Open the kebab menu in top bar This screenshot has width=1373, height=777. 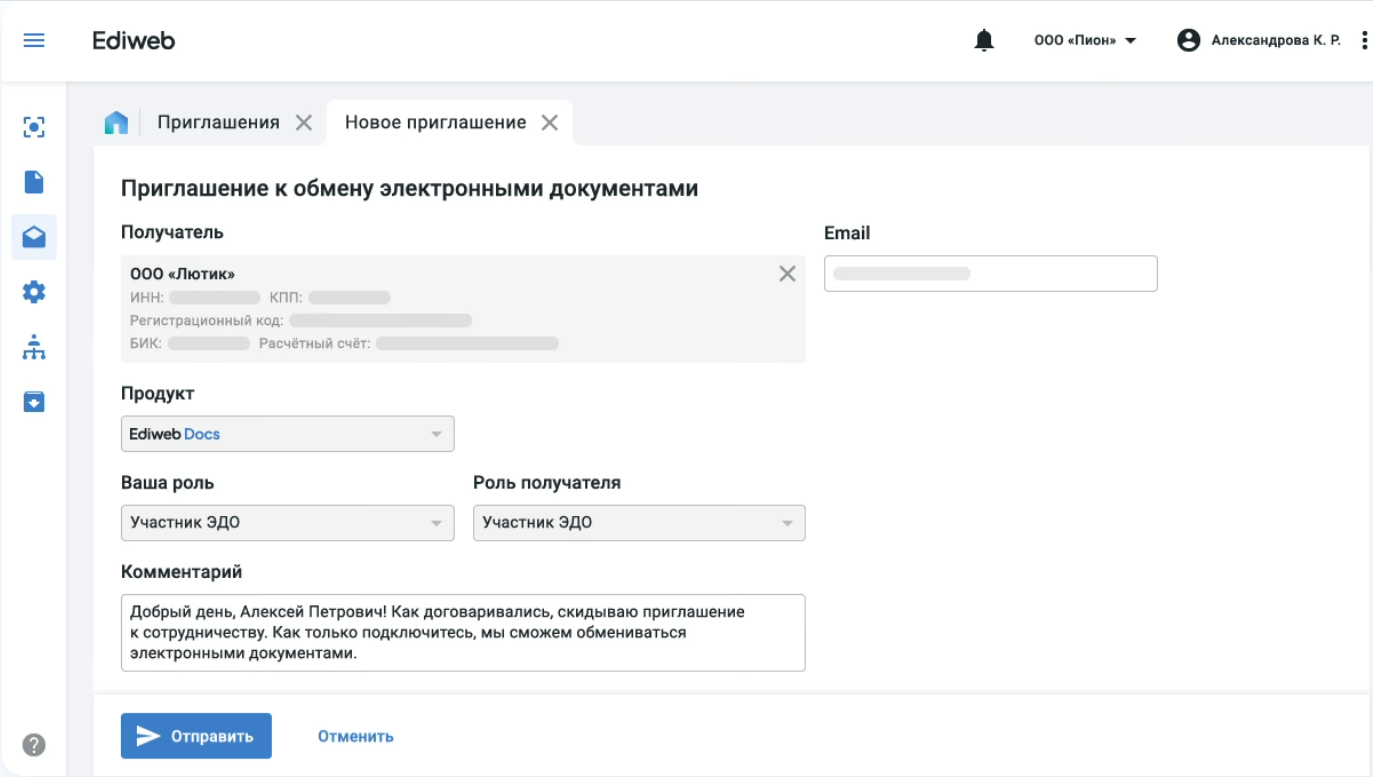[1362, 40]
